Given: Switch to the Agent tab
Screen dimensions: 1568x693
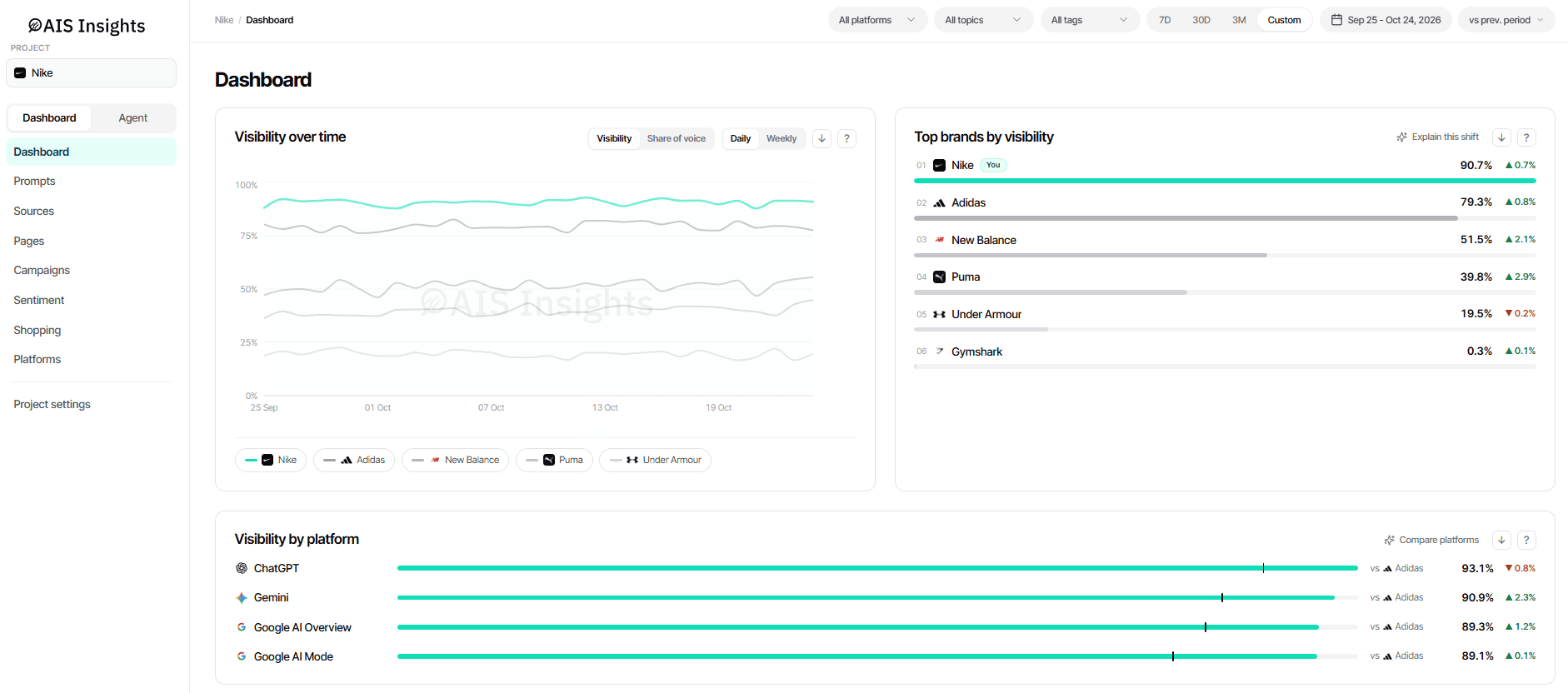Looking at the screenshot, I should pyautogui.click(x=133, y=118).
